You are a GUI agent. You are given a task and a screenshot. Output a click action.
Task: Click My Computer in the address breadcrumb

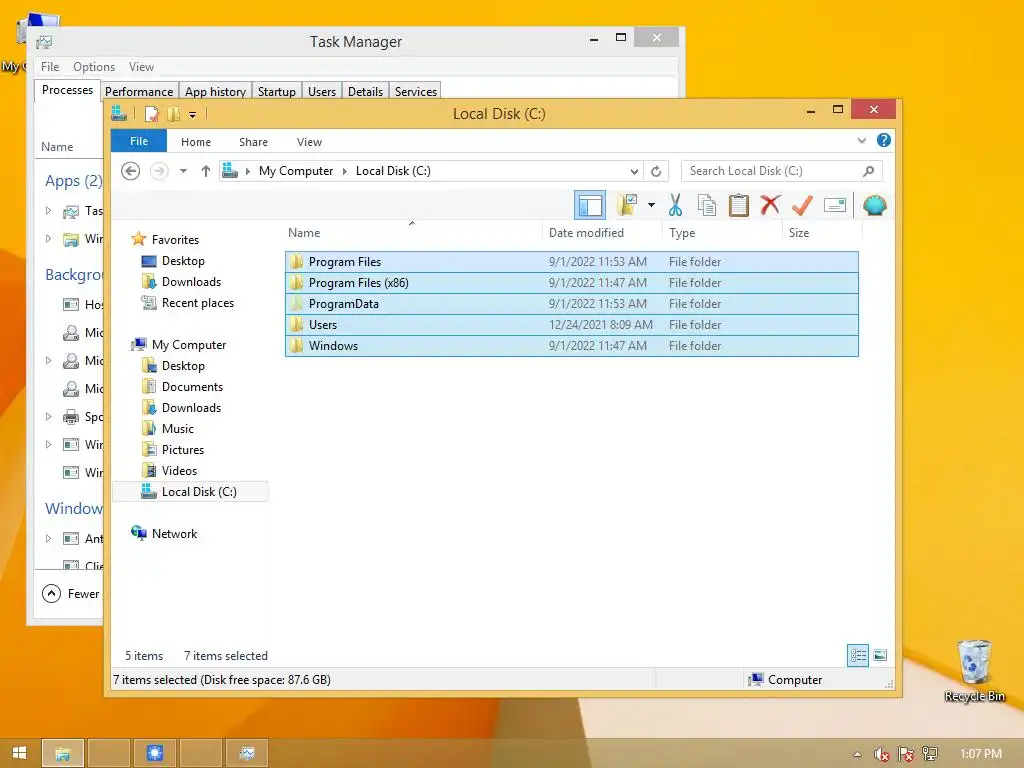point(296,171)
